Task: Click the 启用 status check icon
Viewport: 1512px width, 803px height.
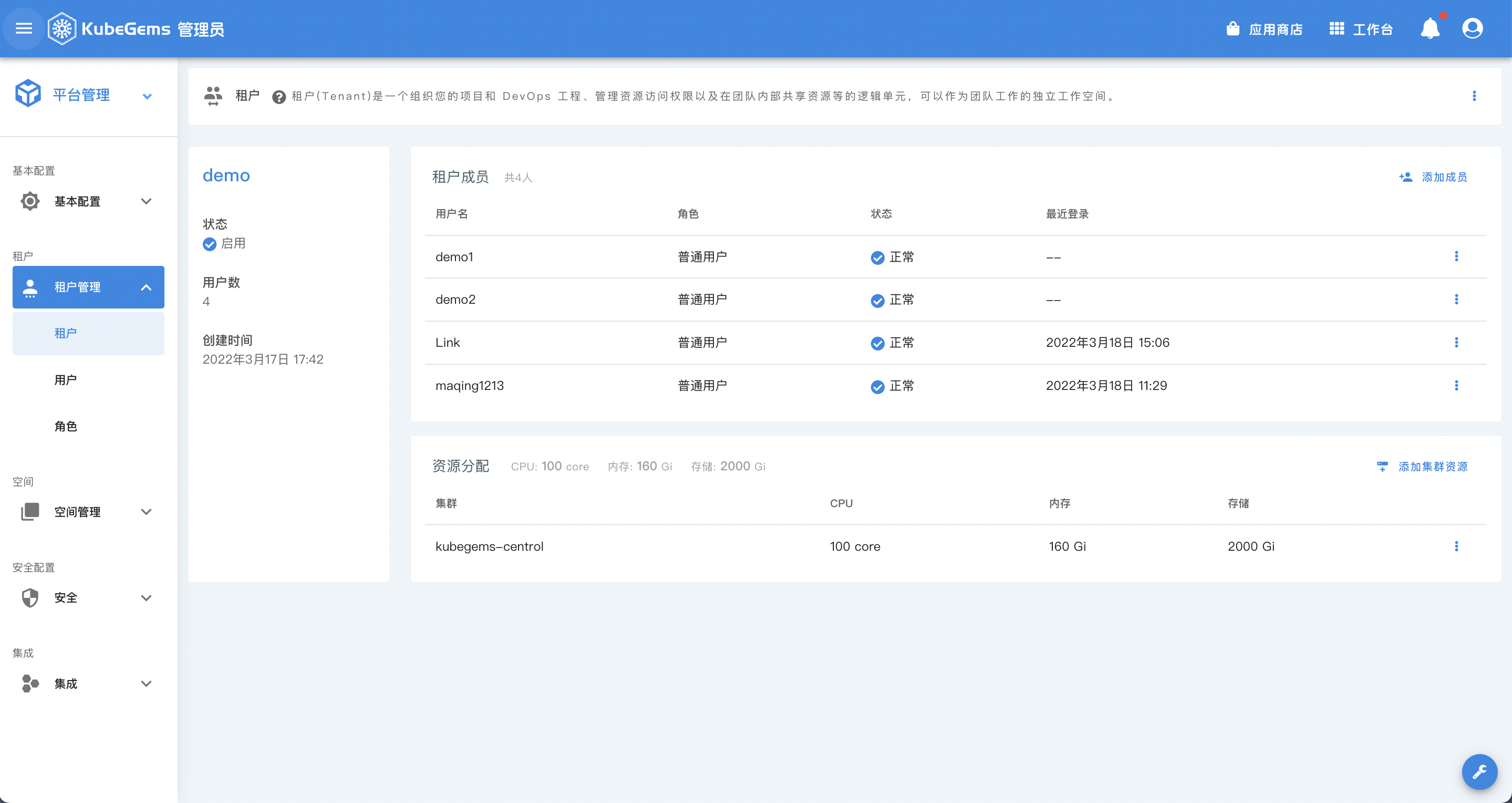Action: pyautogui.click(x=210, y=244)
